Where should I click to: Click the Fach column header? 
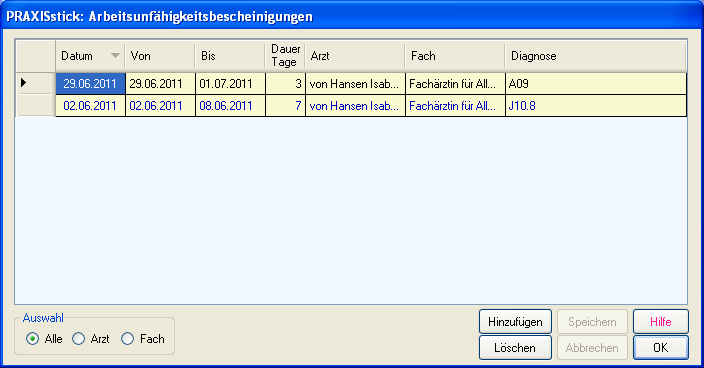coord(455,56)
